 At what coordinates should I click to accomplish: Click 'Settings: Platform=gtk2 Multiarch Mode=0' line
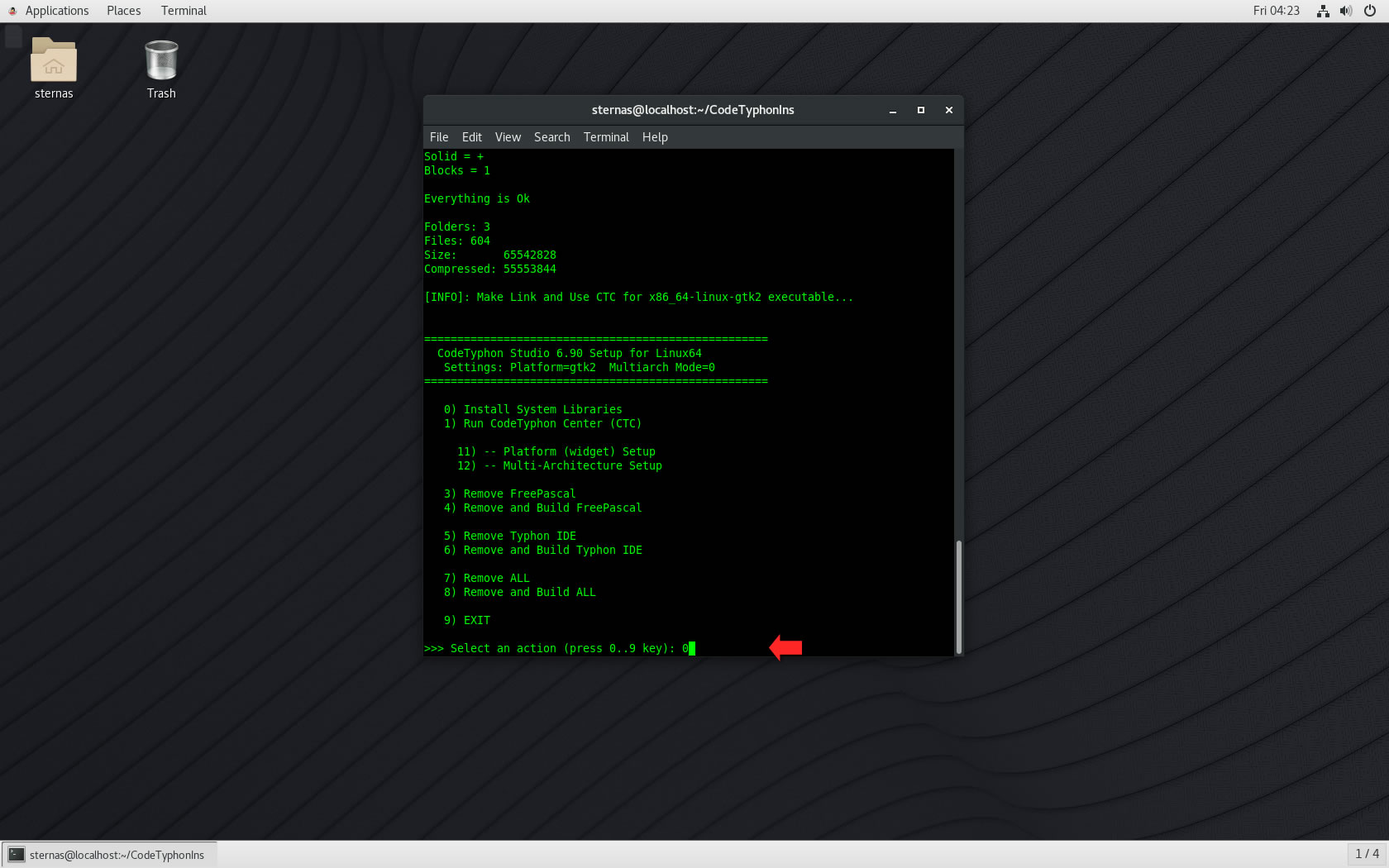pyautogui.click(x=580, y=367)
